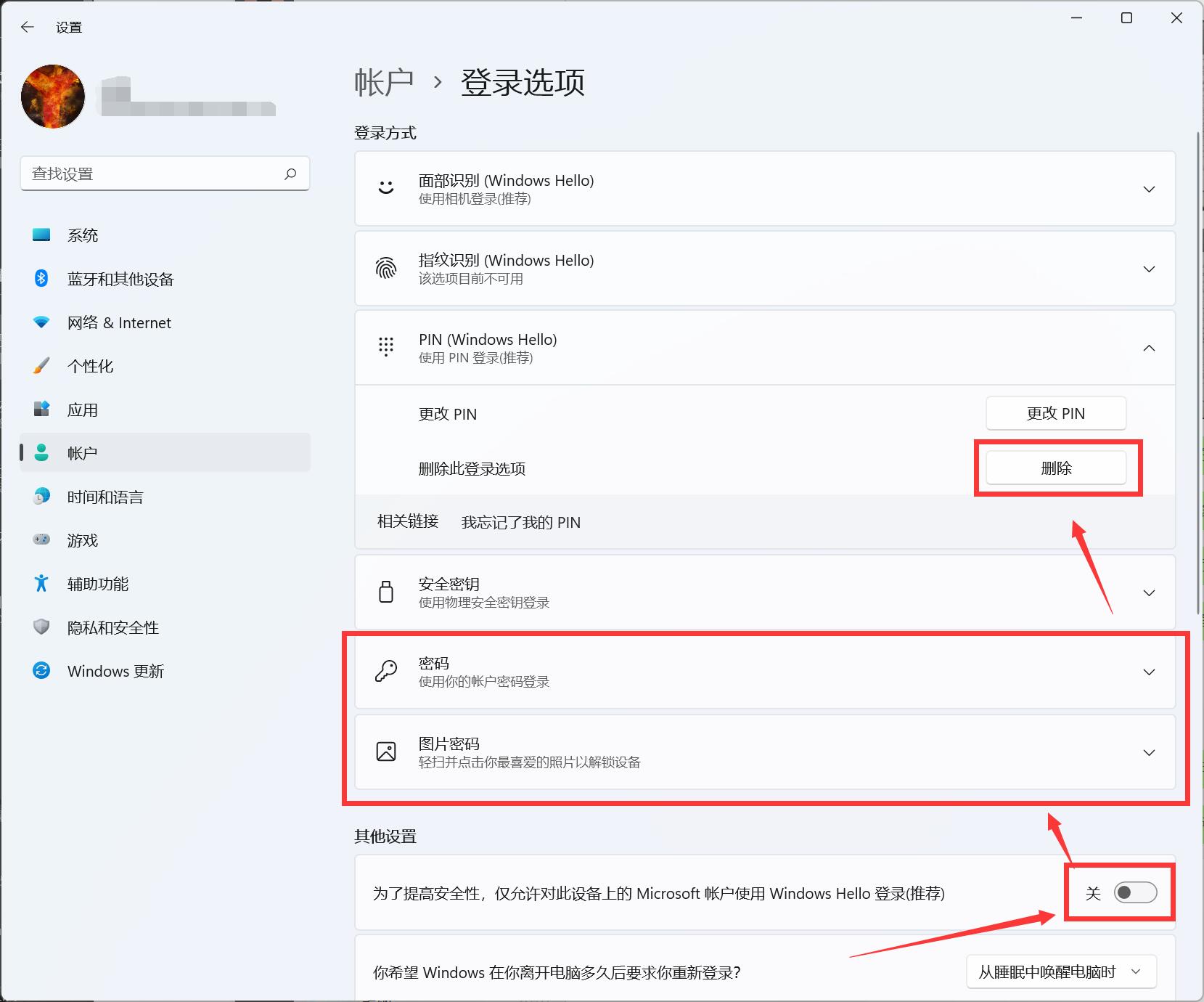The image size is (1204, 1002).
Task: Toggle the Windows Hello only sign-in switch
Action: 1136,892
